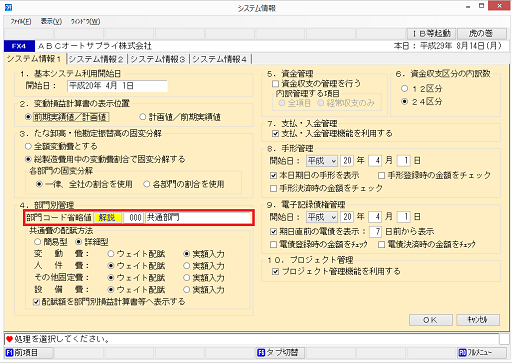The width and height of the screenshot is (512, 363).
Task: Click the red heart status icon
Action: pyautogui.click(x=9, y=339)
